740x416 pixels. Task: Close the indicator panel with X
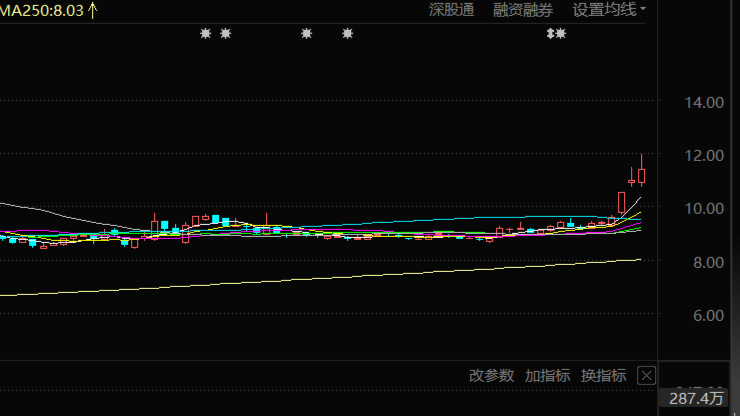pos(646,376)
